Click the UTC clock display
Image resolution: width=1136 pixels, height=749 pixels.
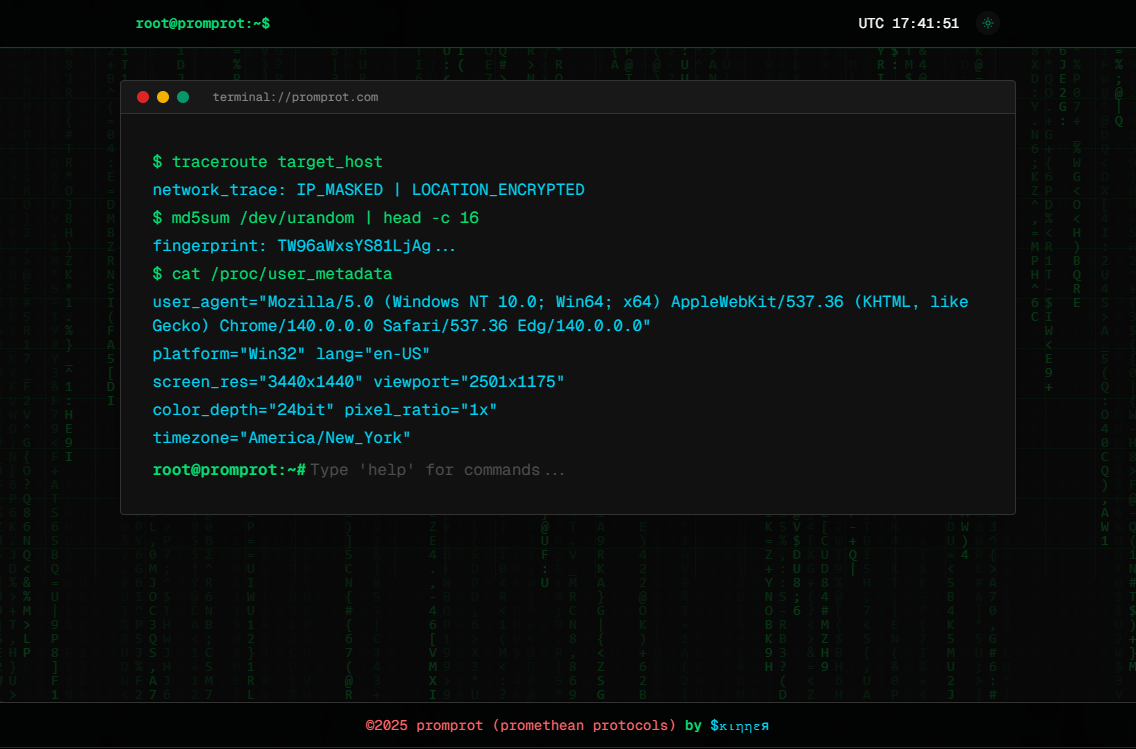point(908,22)
